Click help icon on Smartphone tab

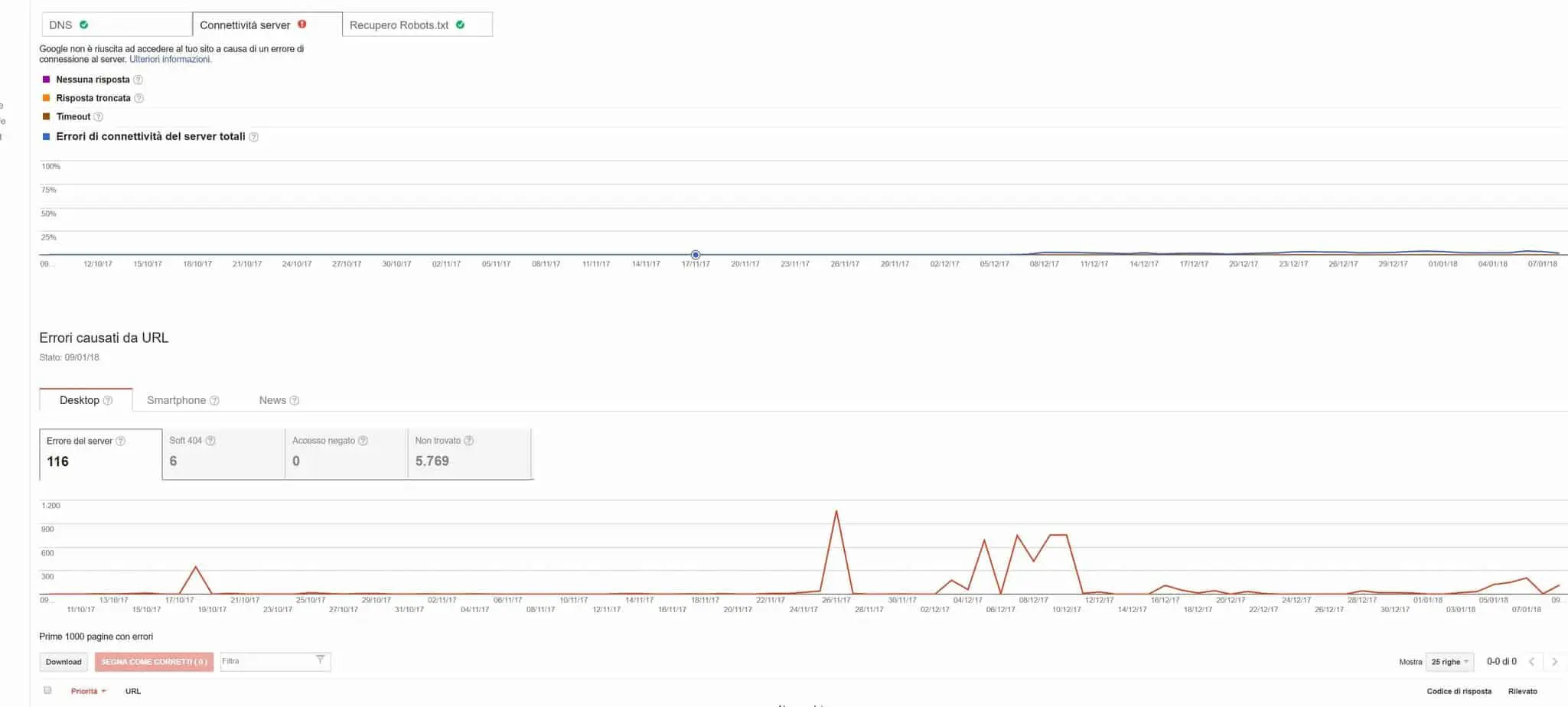coord(214,401)
